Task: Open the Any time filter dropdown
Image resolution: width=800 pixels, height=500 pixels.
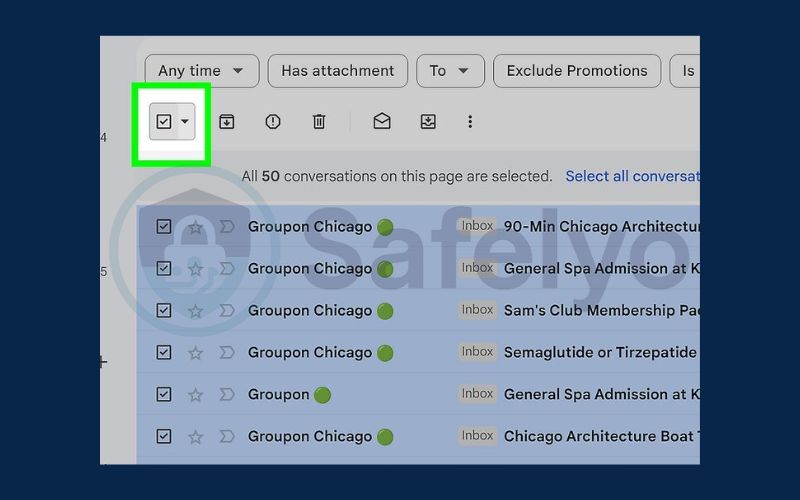Action: [202, 71]
